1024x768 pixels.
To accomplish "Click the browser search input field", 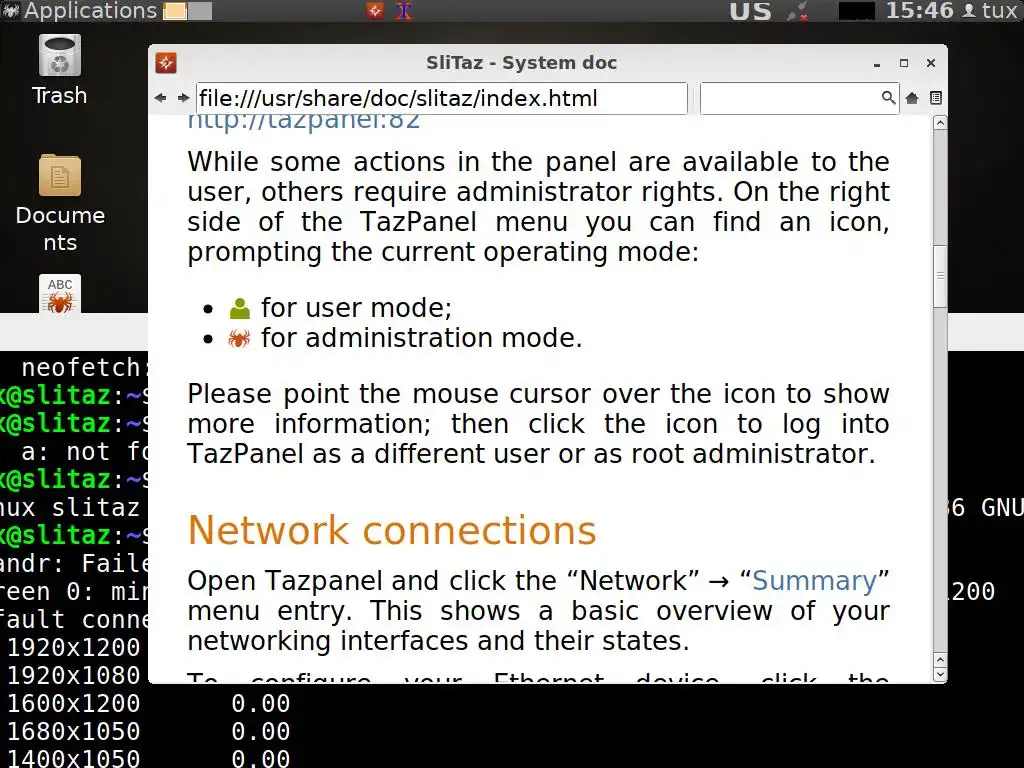I will coord(790,98).
